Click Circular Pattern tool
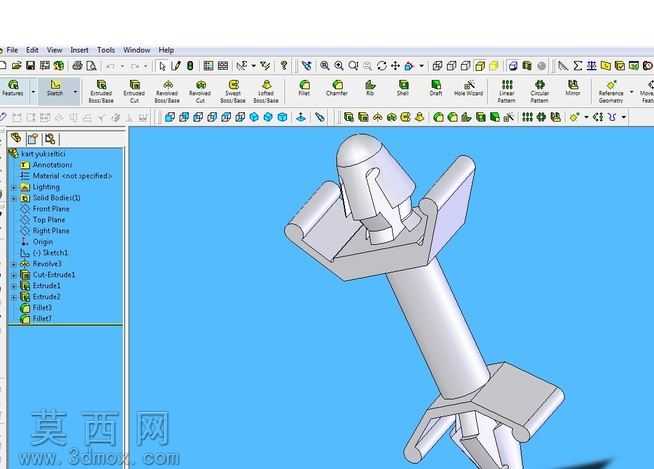 (540, 91)
